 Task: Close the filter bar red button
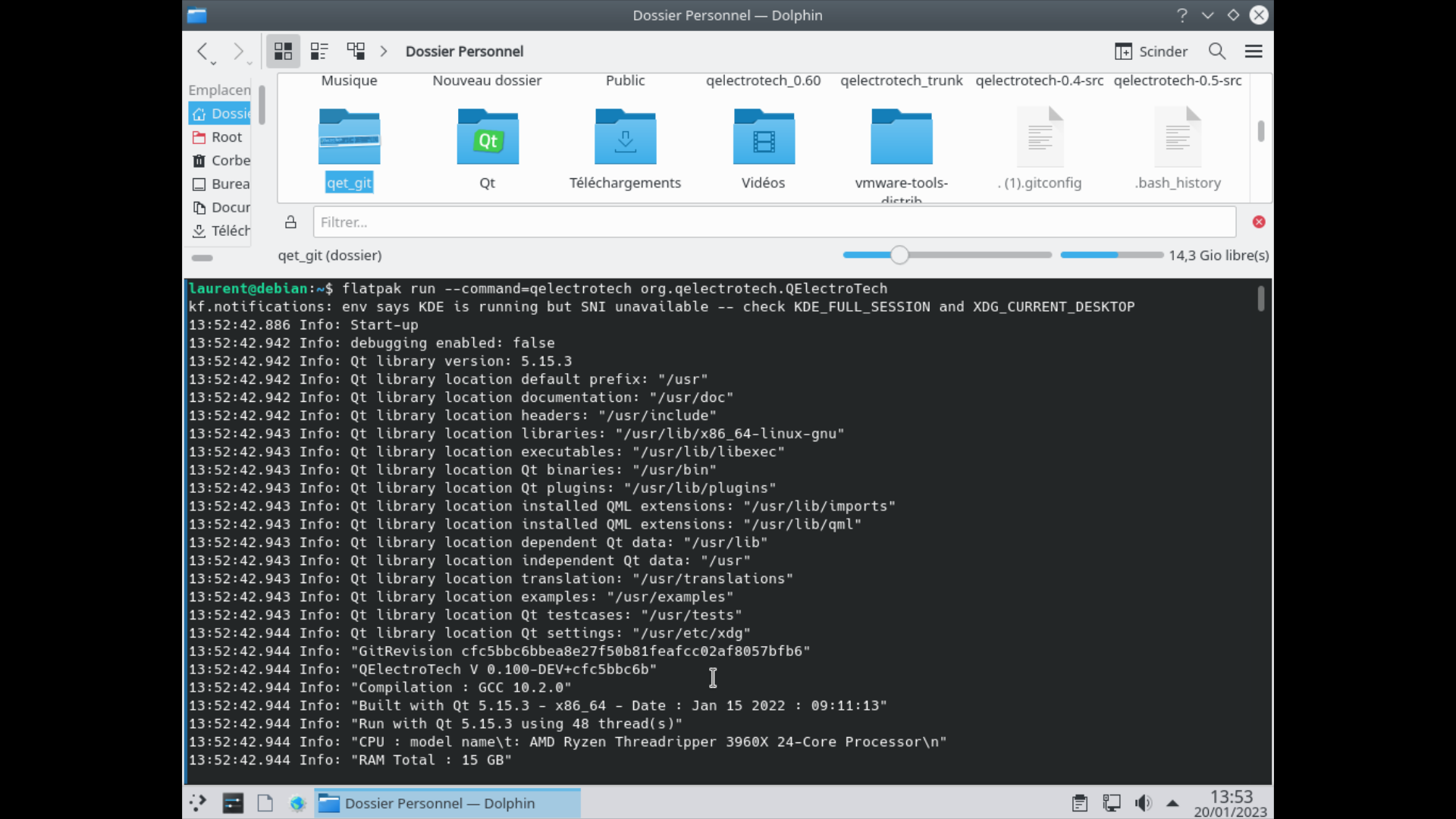click(x=1259, y=222)
